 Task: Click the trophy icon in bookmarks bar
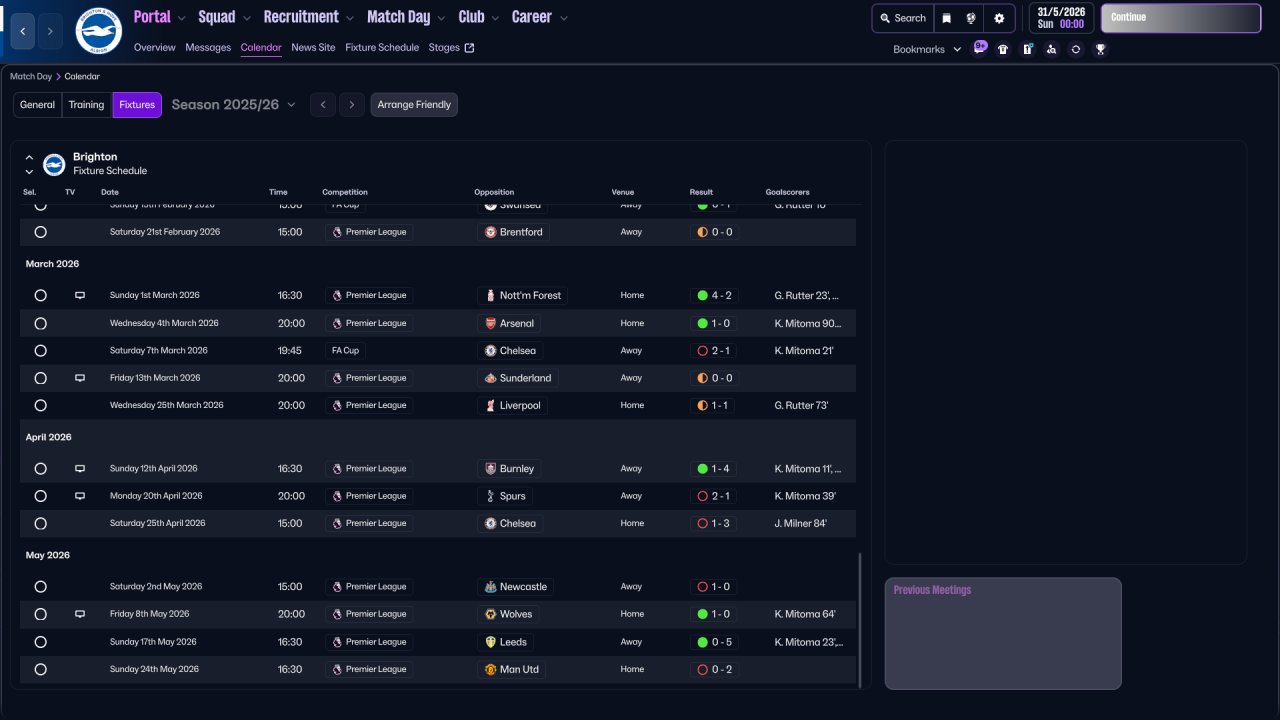1100,49
